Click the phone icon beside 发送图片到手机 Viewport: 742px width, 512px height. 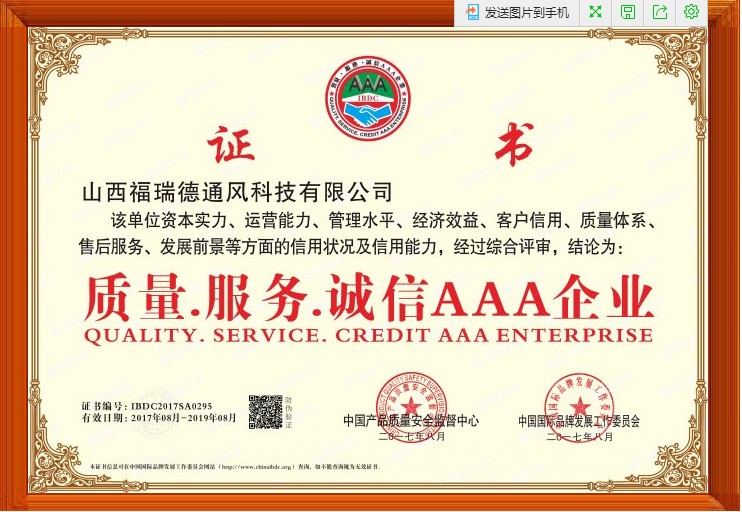[472, 12]
